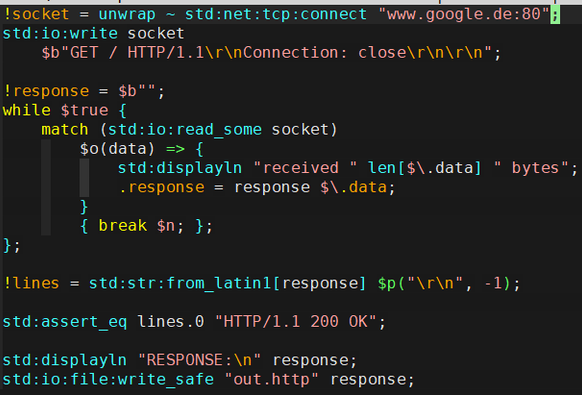Click the break keyword
Viewport: 582px width, 395px height.
[x=122, y=226]
